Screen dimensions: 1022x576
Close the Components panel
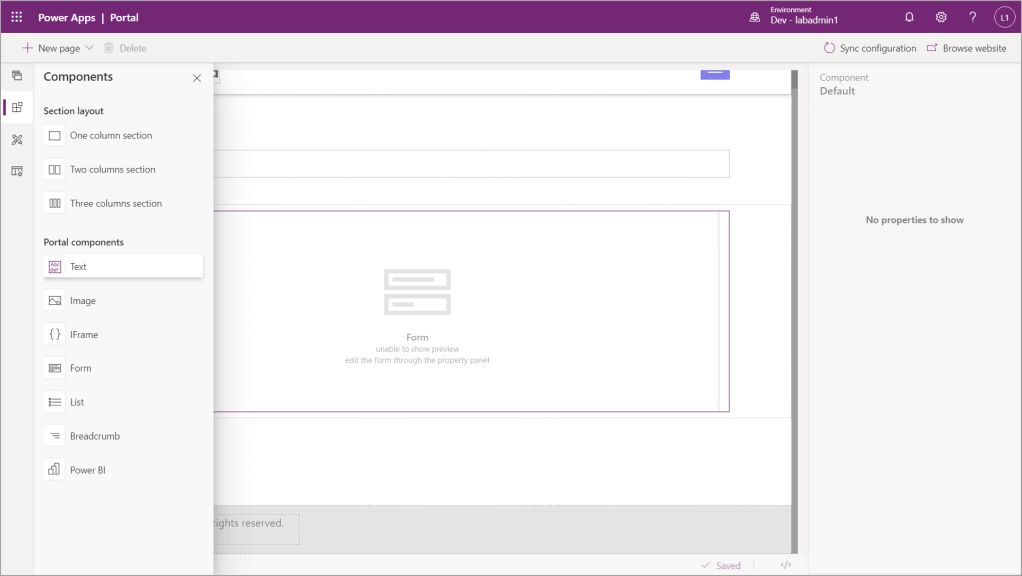click(x=197, y=78)
